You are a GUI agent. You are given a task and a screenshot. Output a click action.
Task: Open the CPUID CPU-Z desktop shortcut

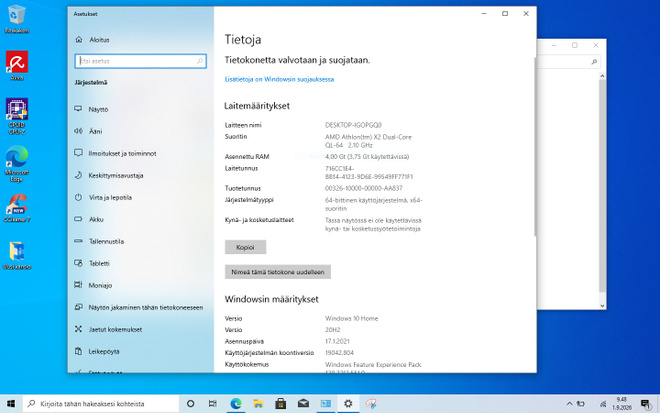pyautogui.click(x=17, y=116)
